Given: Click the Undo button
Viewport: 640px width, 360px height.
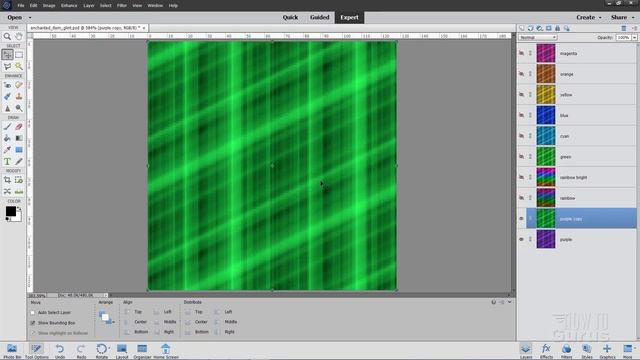Looking at the screenshot, I should [x=60, y=351].
